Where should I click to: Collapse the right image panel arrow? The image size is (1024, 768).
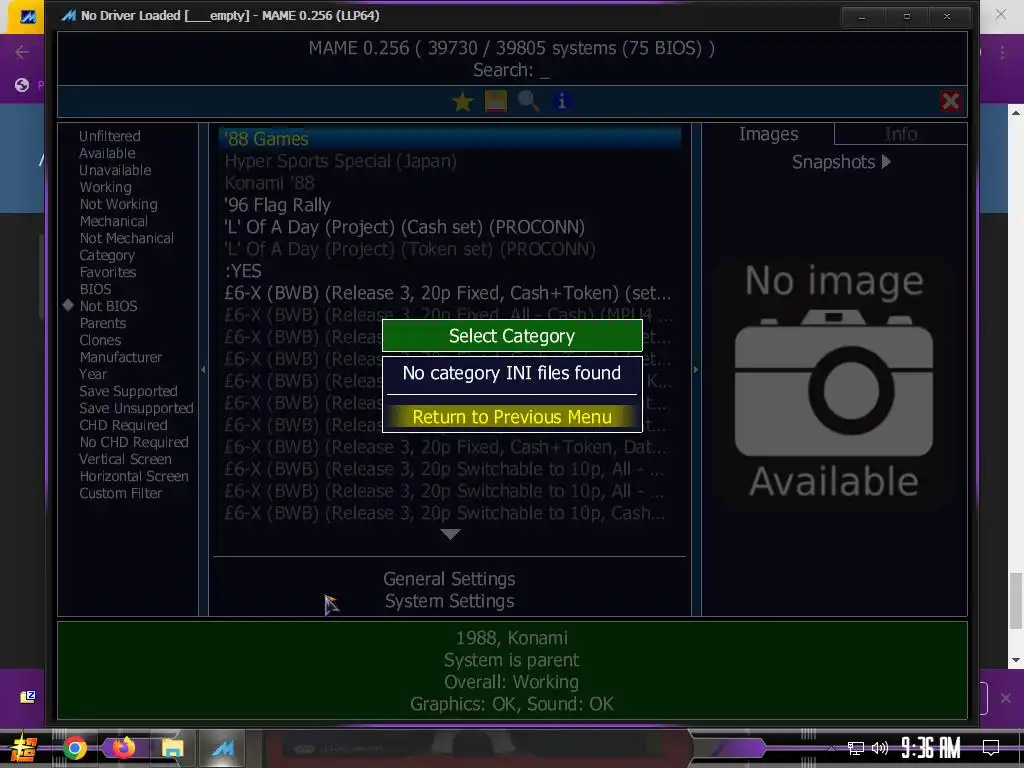coord(696,370)
